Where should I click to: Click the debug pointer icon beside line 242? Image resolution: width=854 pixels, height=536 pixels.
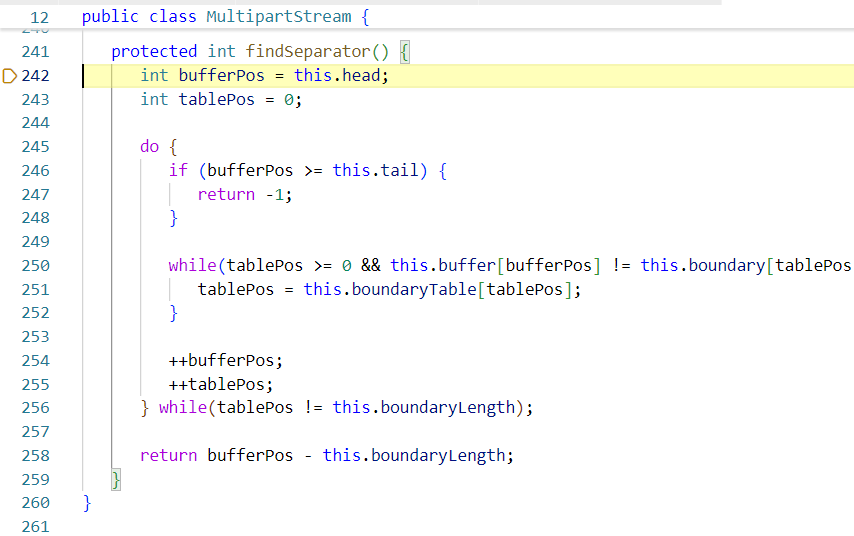pyautogui.click(x=11, y=76)
